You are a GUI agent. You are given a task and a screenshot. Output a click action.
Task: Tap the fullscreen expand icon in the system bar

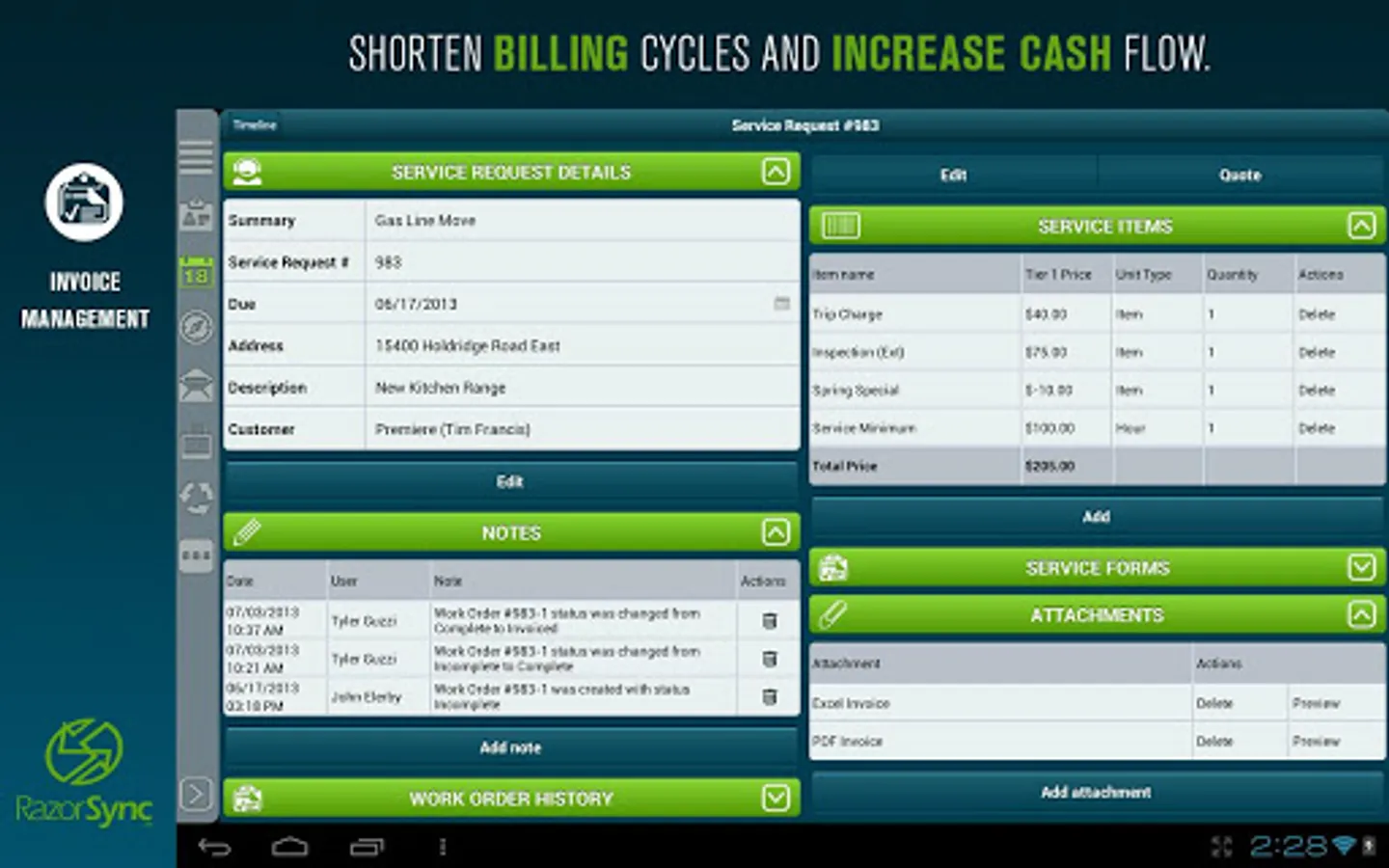[x=1221, y=847]
